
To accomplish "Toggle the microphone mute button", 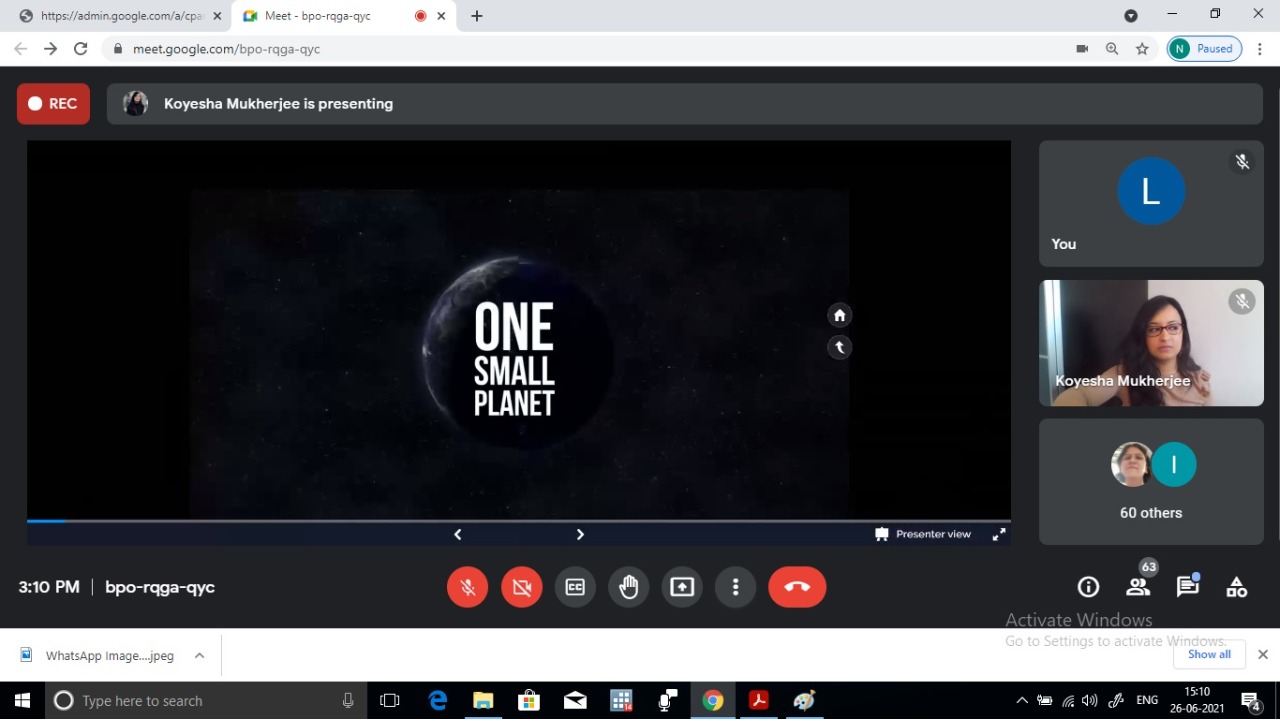I will (467, 587).
